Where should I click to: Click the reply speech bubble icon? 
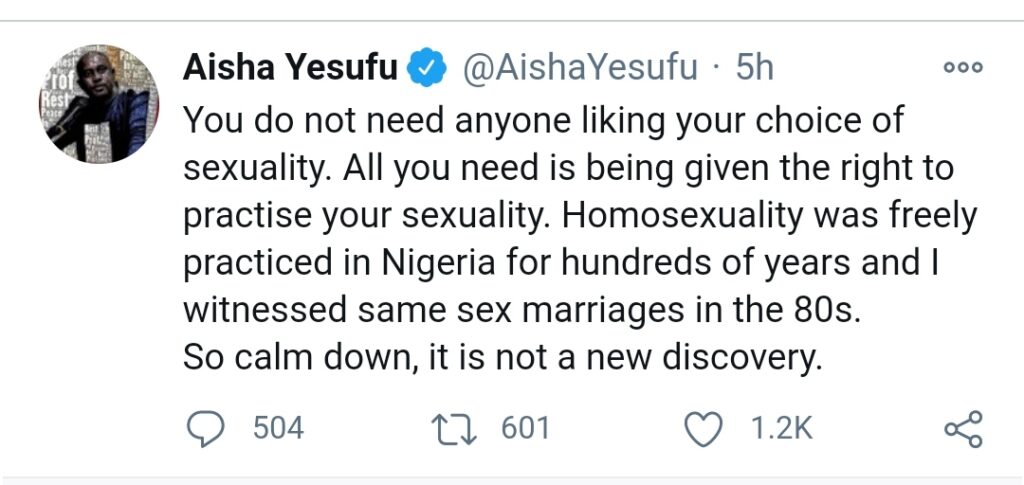click(x=206, y=430)
